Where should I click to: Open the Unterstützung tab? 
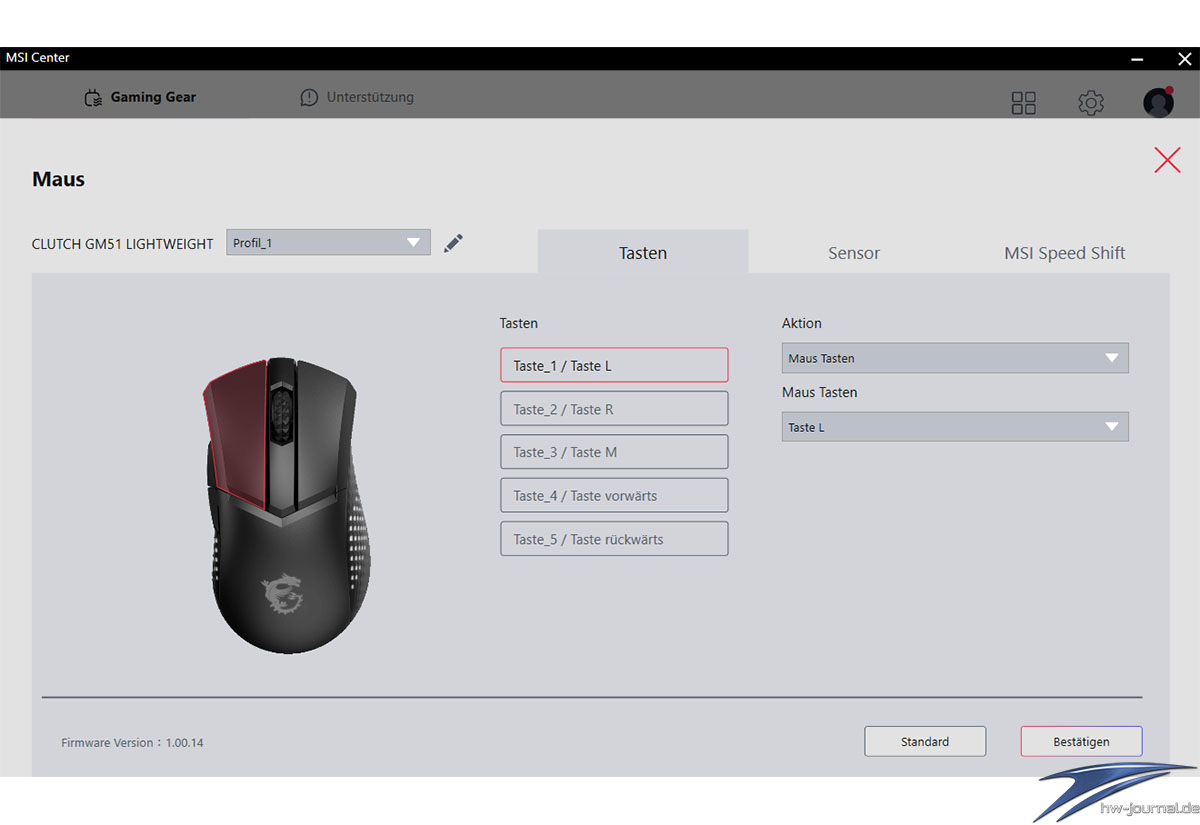pyautogui.click(x=357, y=98)
